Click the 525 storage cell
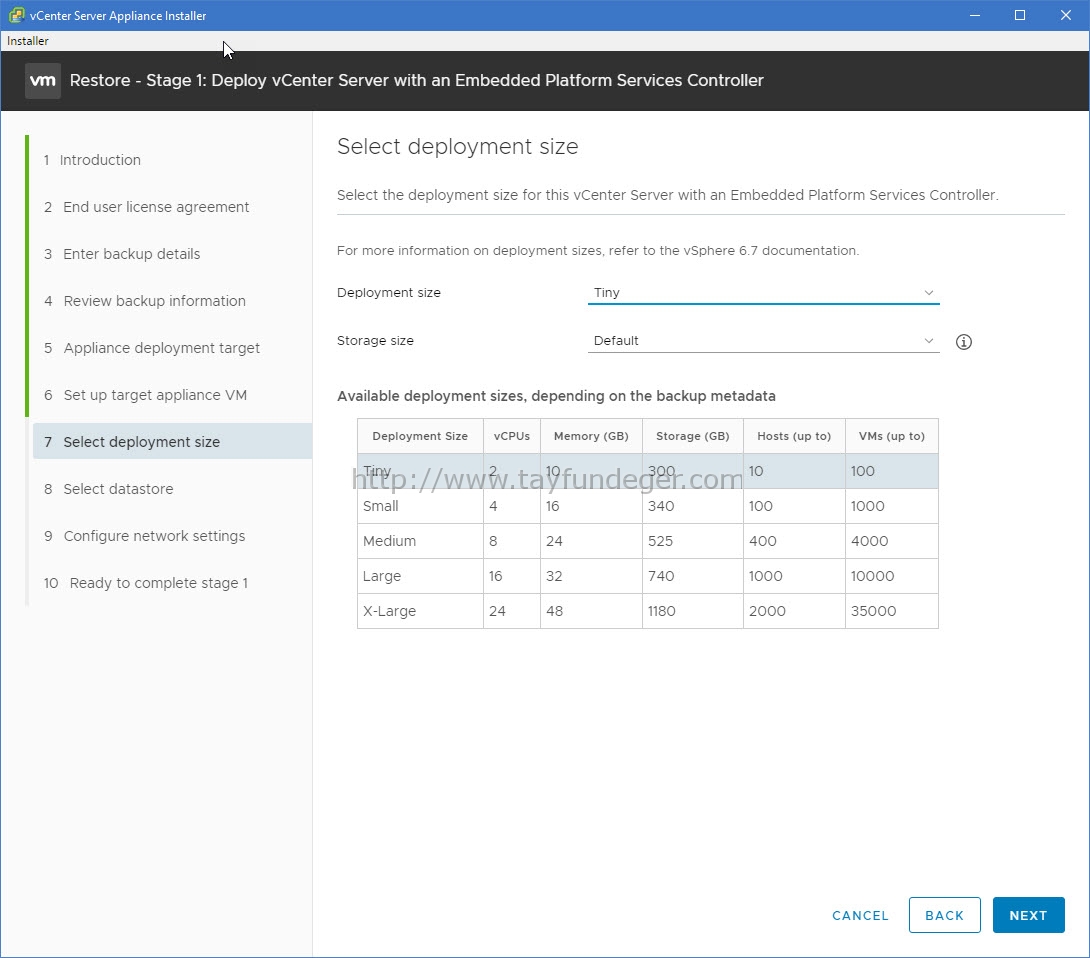 (x=692, y=541)
